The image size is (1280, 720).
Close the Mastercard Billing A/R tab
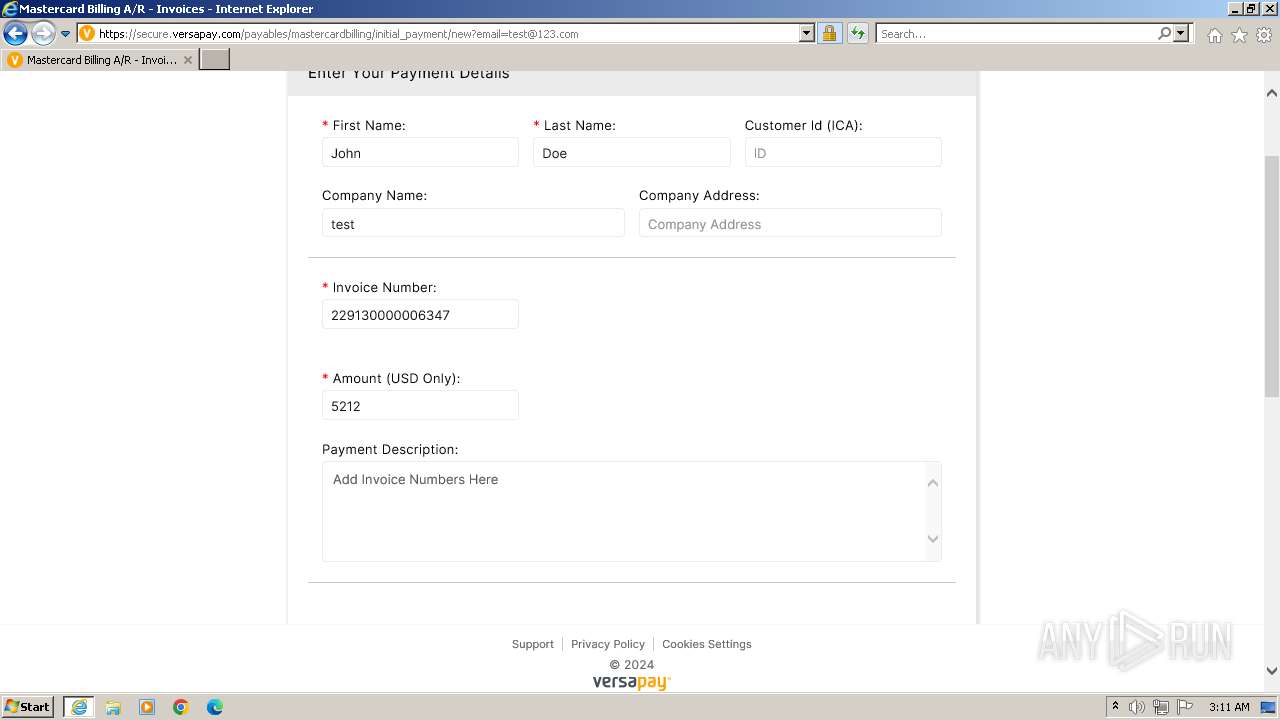[x=188, y=60]
